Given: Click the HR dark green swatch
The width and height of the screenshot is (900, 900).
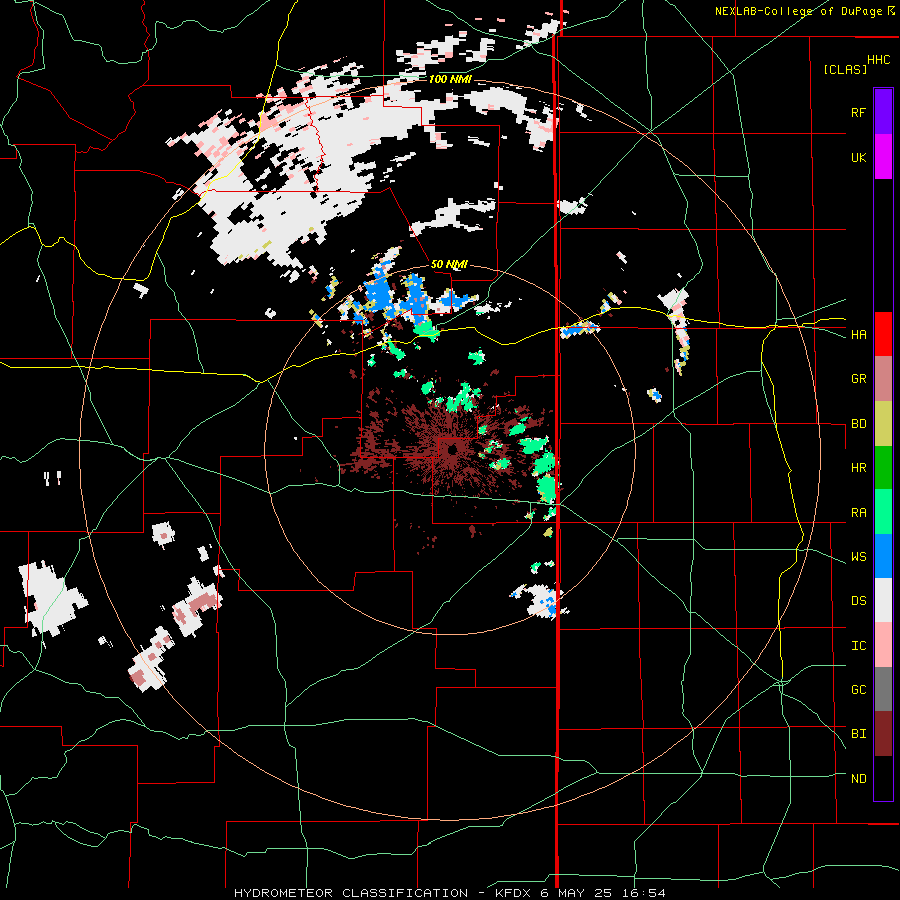Looking at the screenshot, I should (883, 468).
